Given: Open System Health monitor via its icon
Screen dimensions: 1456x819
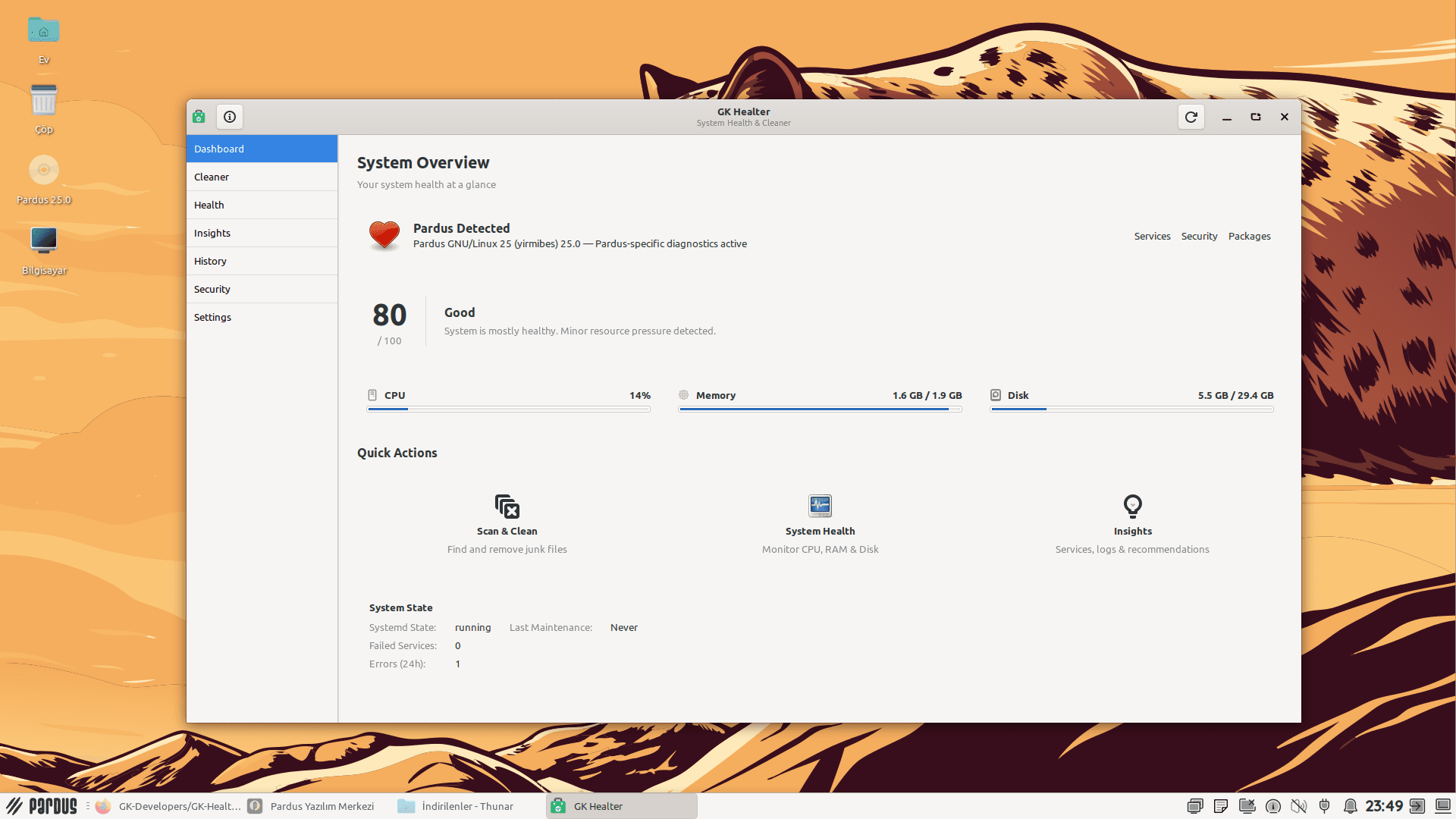Looking at the screenshot, I should pos(820,506).
